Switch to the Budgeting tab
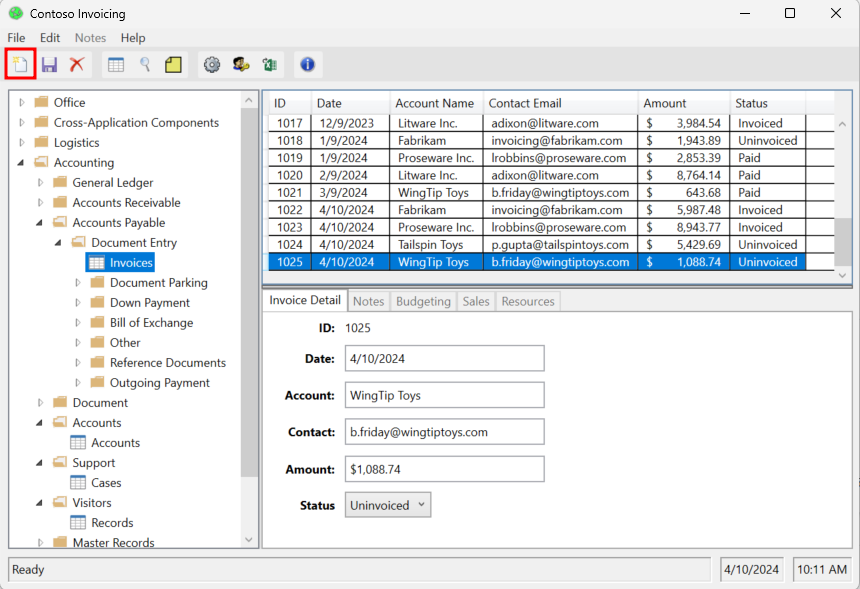This screenshot has height=589, width=860. tap(423, 301)
